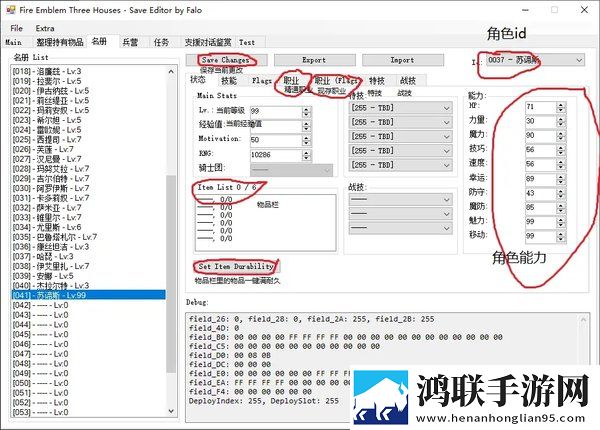This screenshot has height=430, width=600.
Task: Select roster entry [026] Lv:7
Action: click(89, 149)
